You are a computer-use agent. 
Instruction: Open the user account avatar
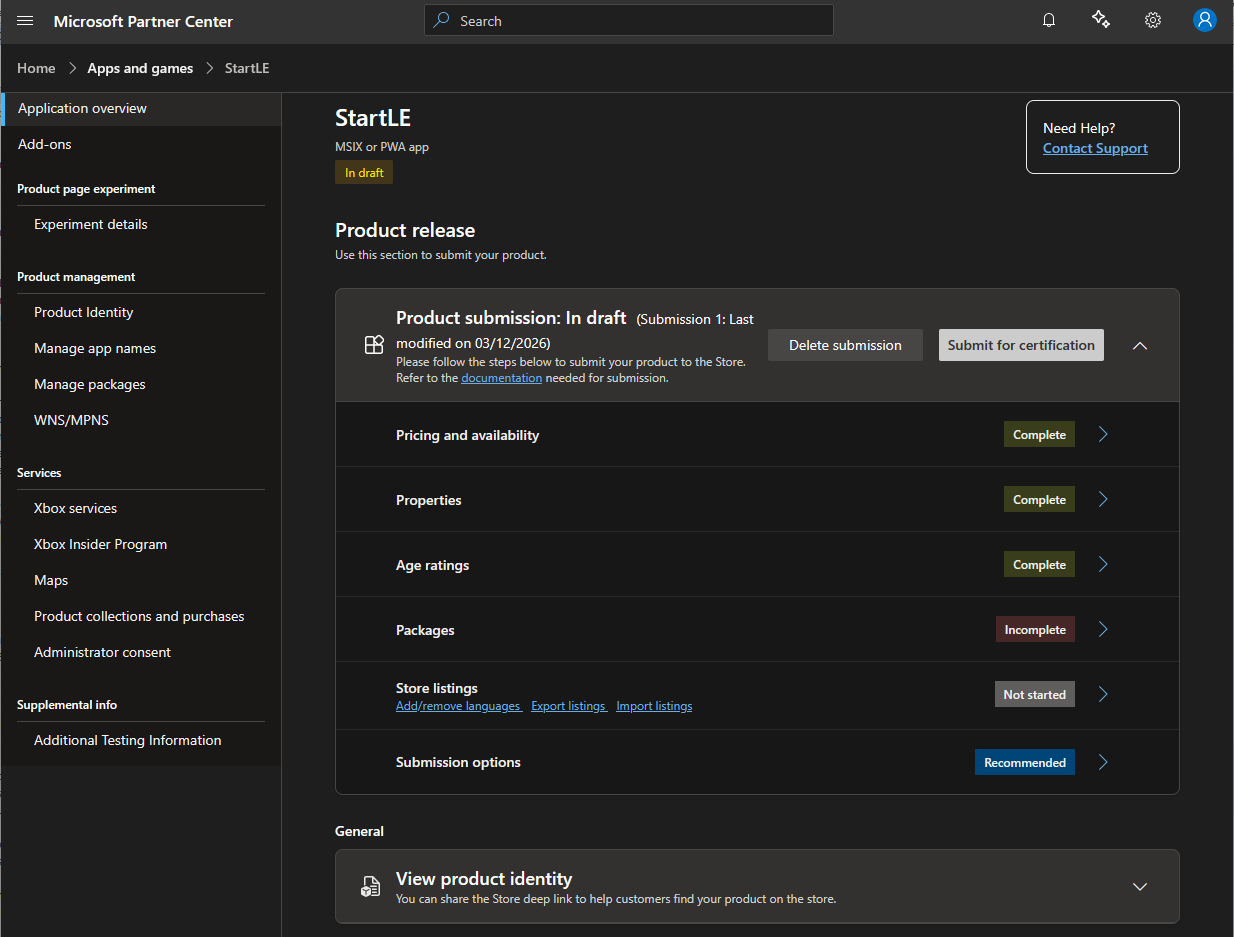point(1205,20)
